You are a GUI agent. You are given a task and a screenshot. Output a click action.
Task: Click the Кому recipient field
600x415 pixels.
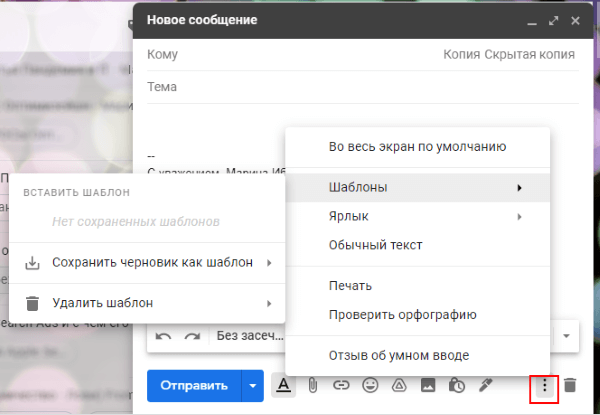coord(291,54)
